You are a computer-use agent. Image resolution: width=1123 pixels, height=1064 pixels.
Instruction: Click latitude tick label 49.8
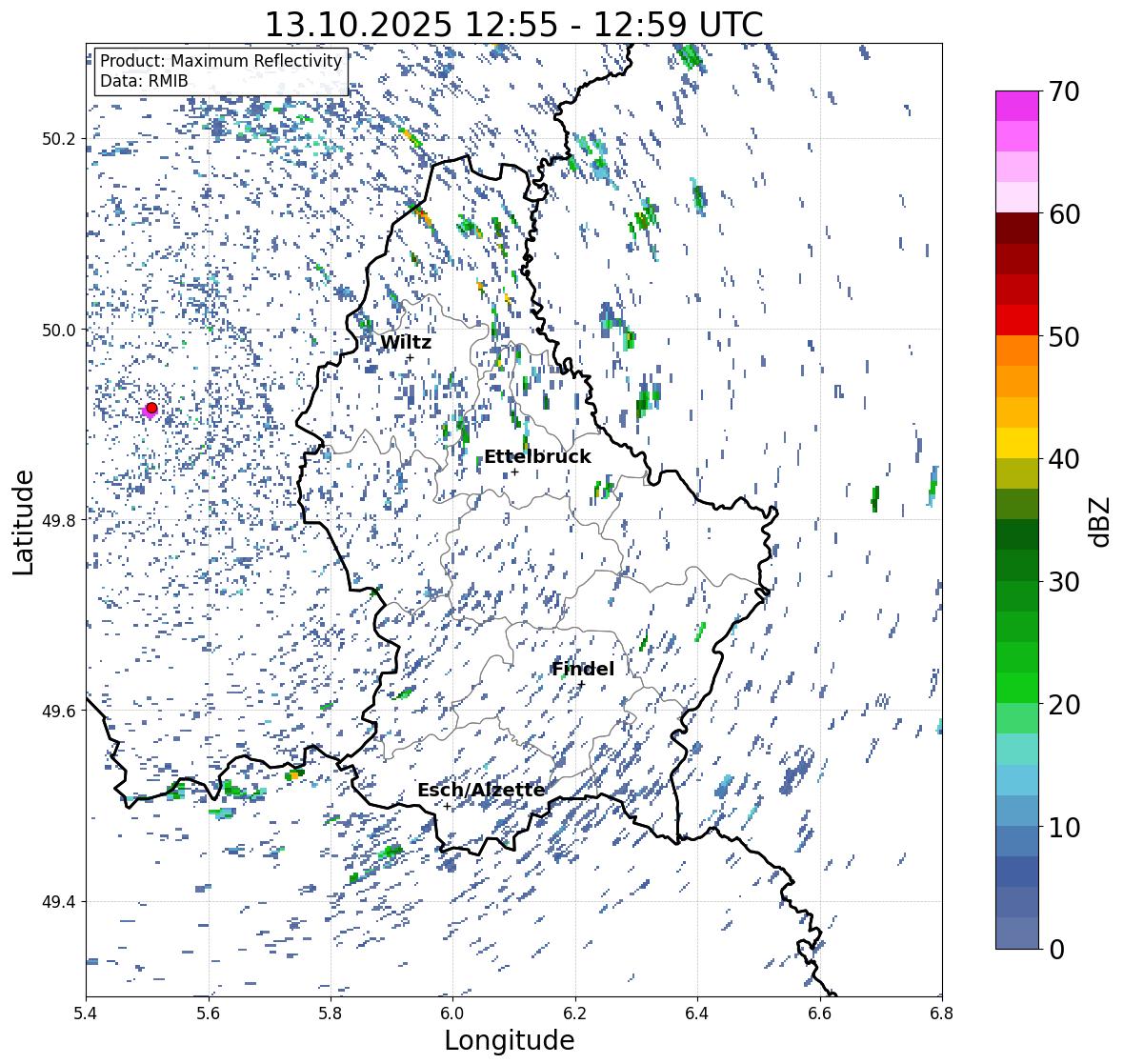tap(59, 520)
